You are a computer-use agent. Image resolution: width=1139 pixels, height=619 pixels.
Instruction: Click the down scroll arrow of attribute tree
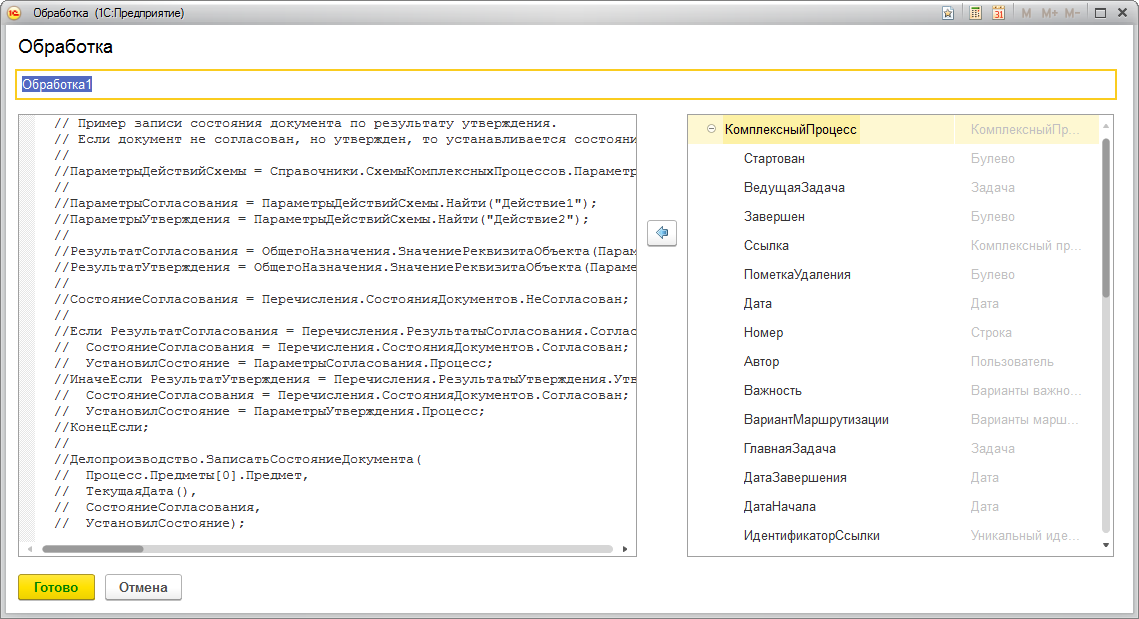[x=1106, y=545]
